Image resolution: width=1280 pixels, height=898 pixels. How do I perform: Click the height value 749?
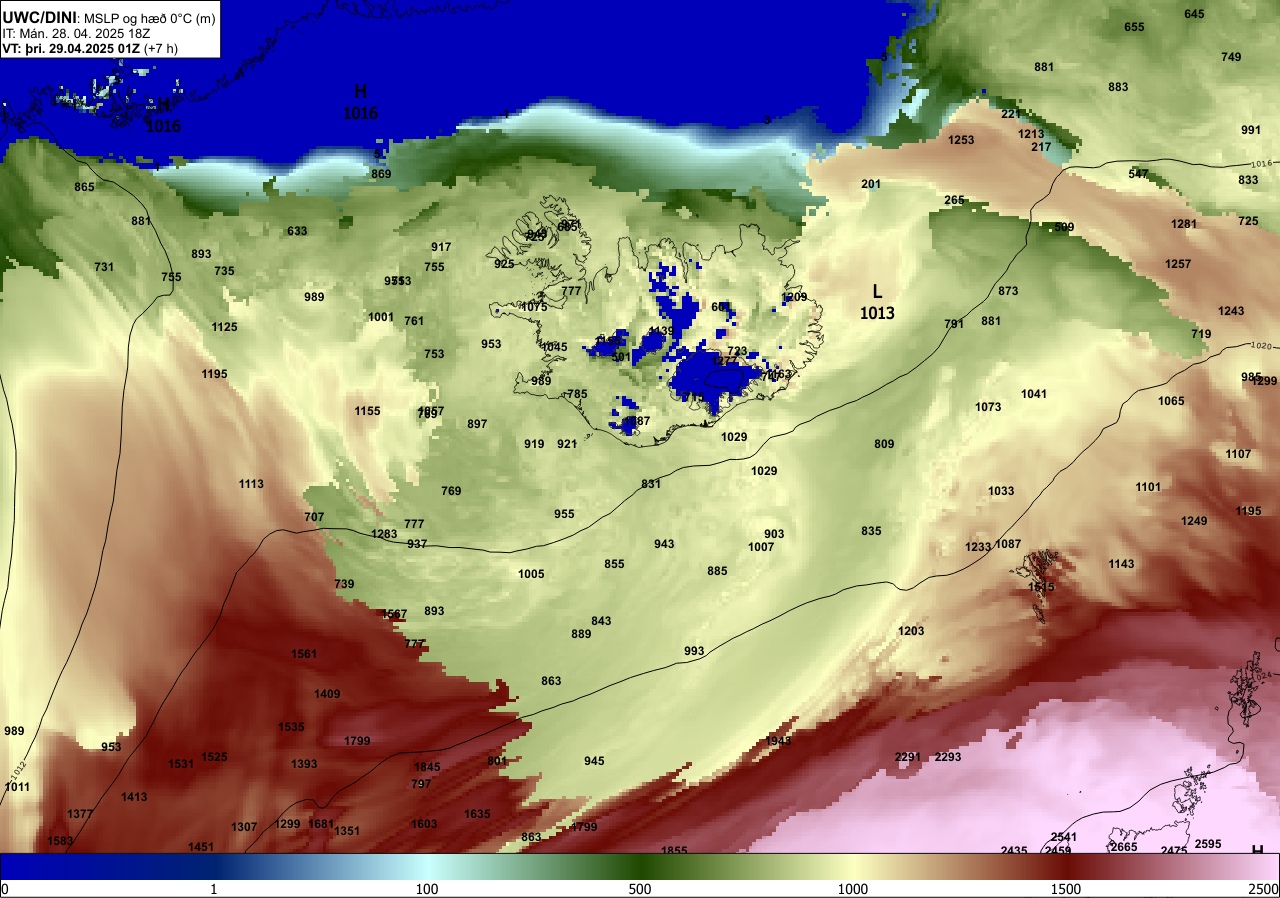[1231, 57]
